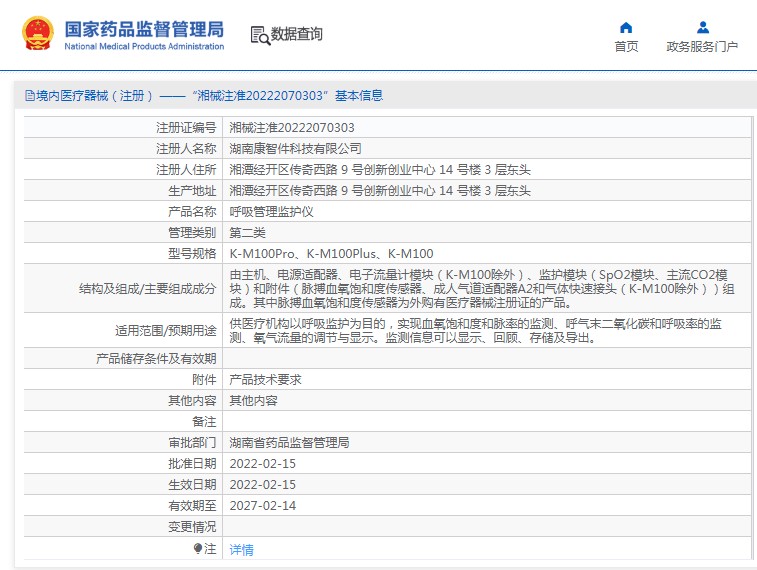Open the 详情 link

pyautogui.click(x=241, y=549)
